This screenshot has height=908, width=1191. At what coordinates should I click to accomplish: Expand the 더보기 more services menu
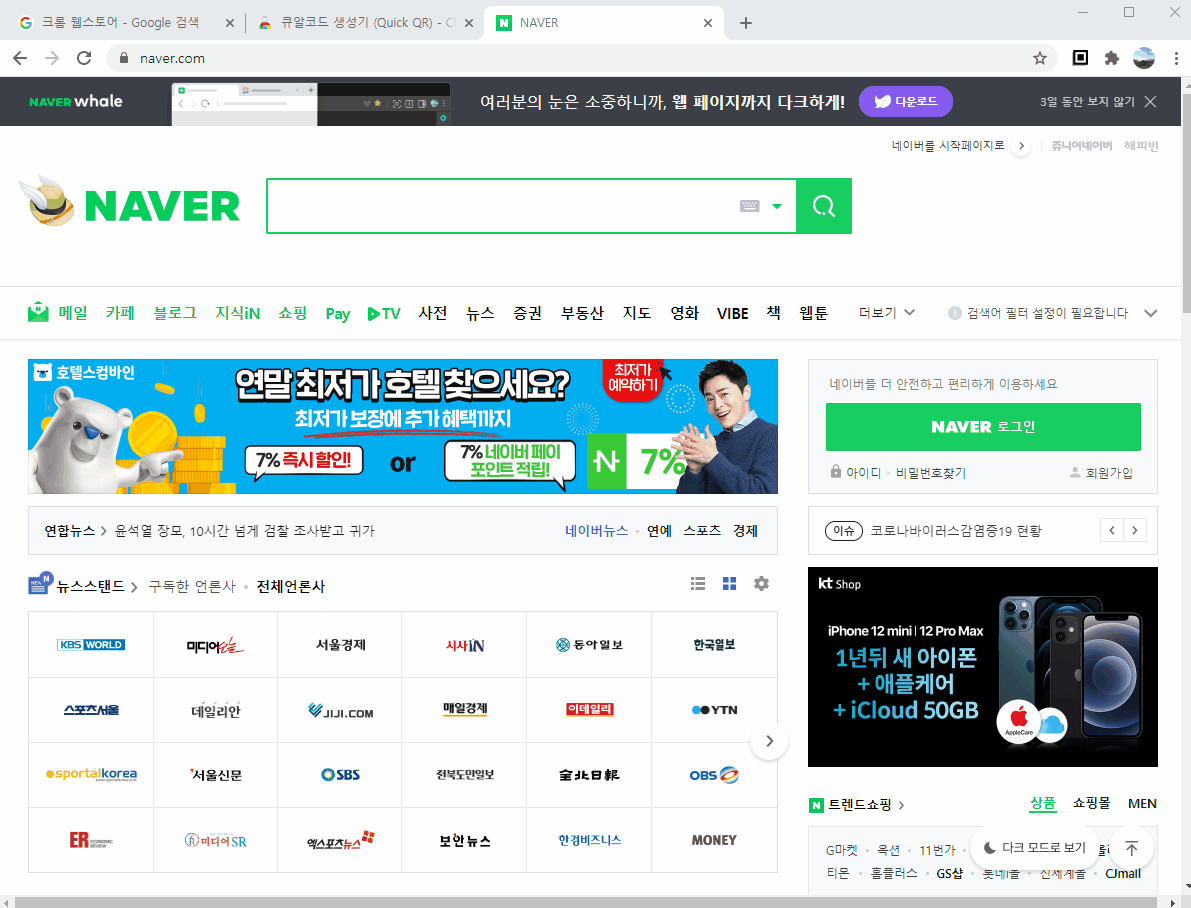(x=886, y=313)
